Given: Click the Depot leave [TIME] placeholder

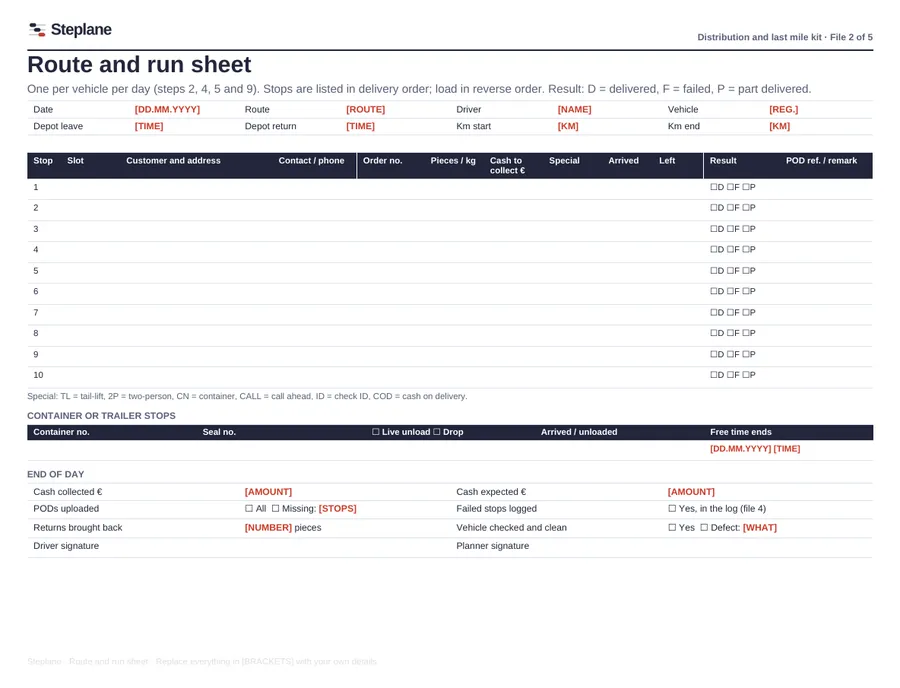Looking at the screenshot, I should [x=149, y=126].
